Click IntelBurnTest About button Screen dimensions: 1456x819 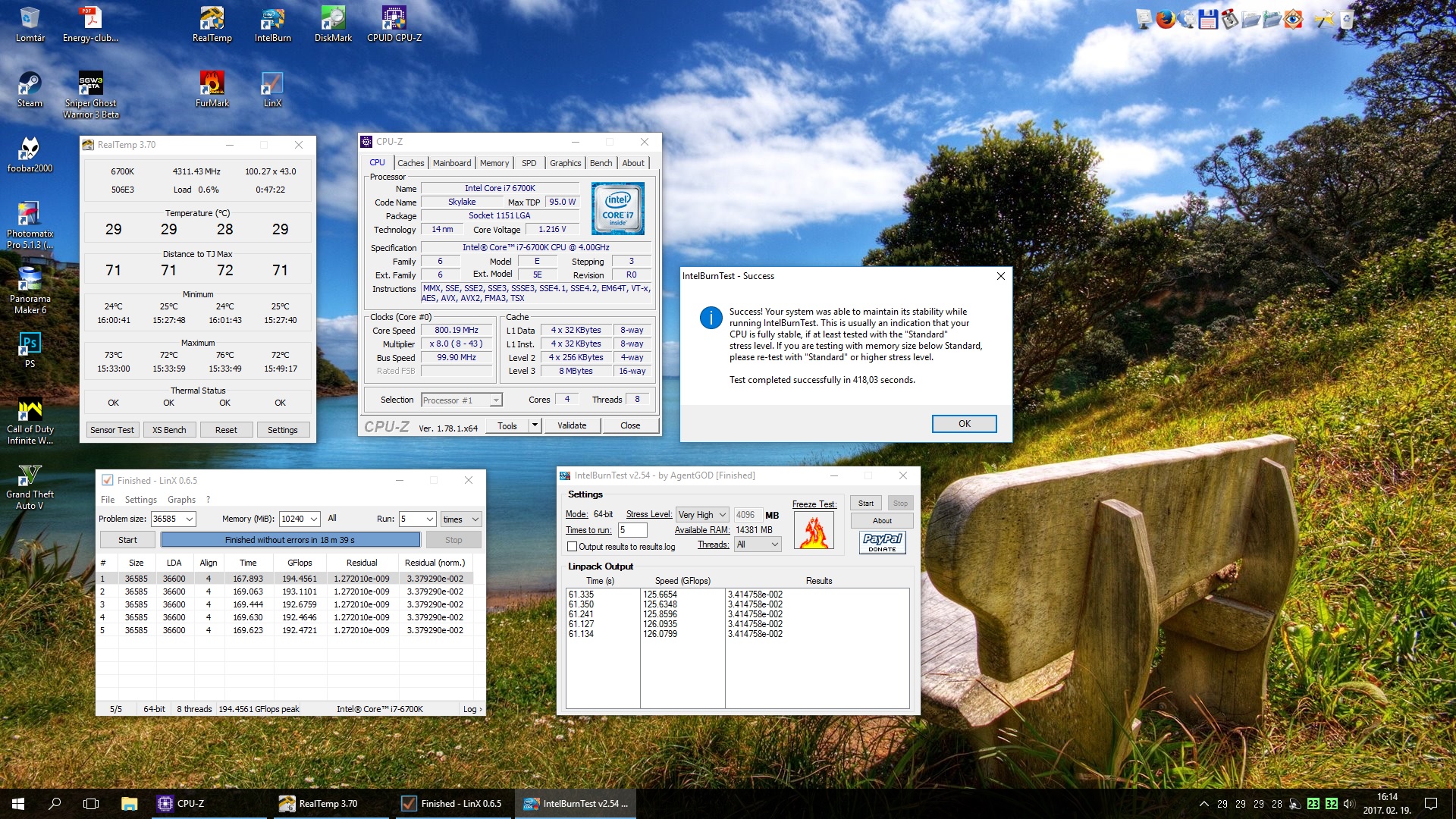[882, 521]
